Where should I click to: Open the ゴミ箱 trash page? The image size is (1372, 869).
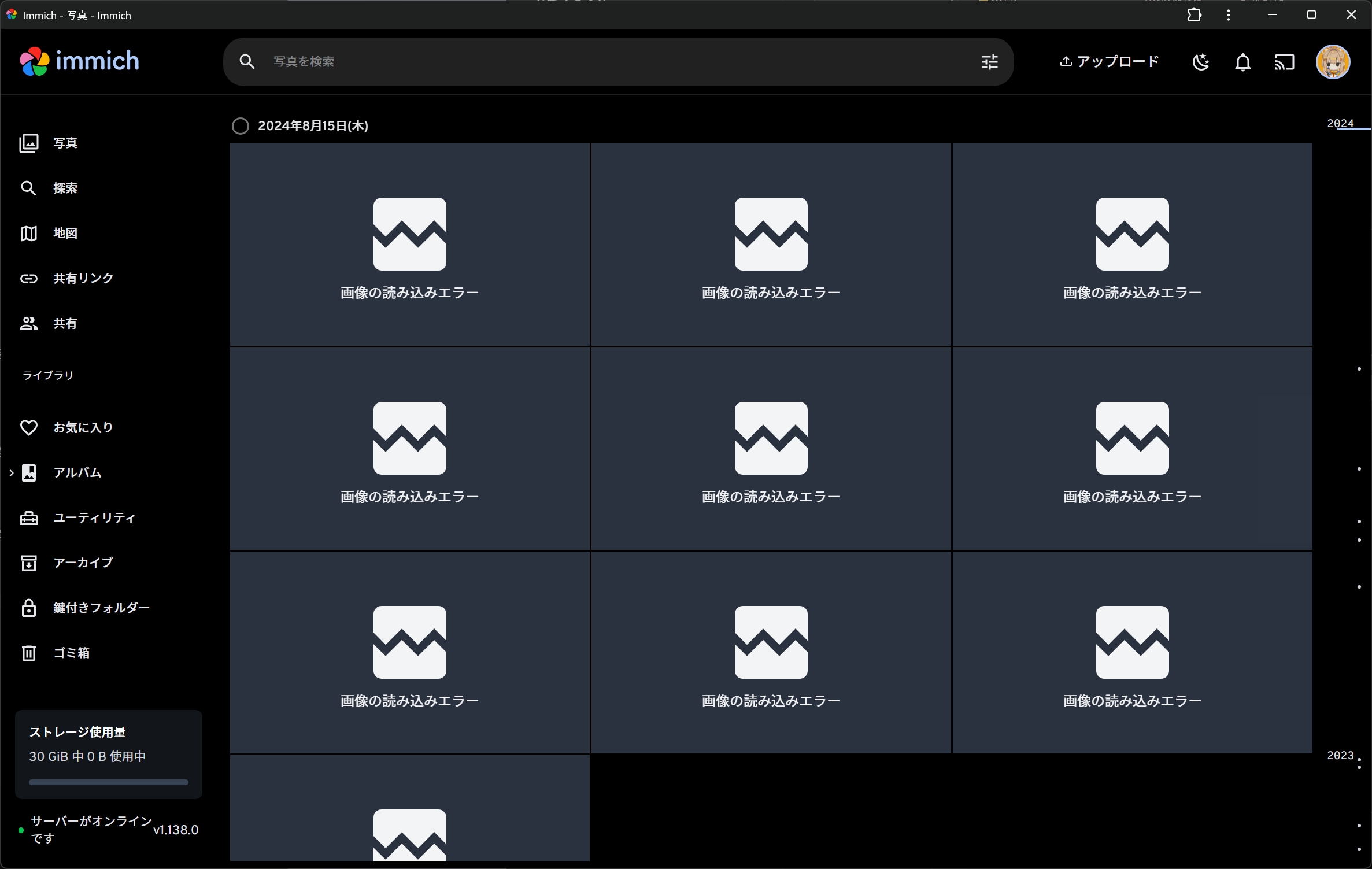pos(71,653)
